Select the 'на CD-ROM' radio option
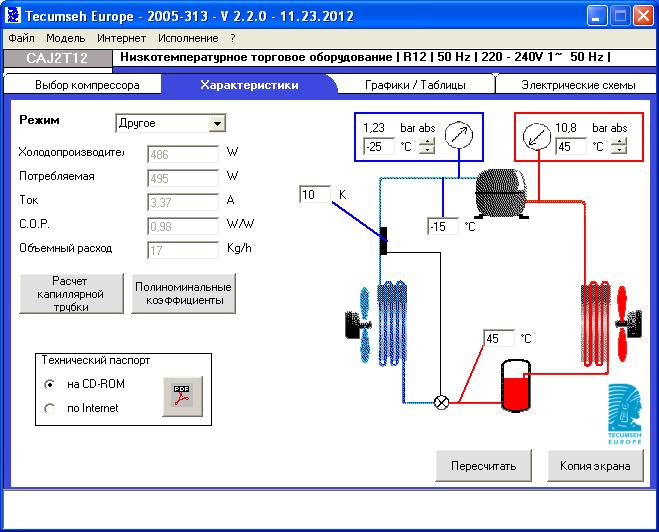Screen dimensions: 659x532 tap(50, 384)
